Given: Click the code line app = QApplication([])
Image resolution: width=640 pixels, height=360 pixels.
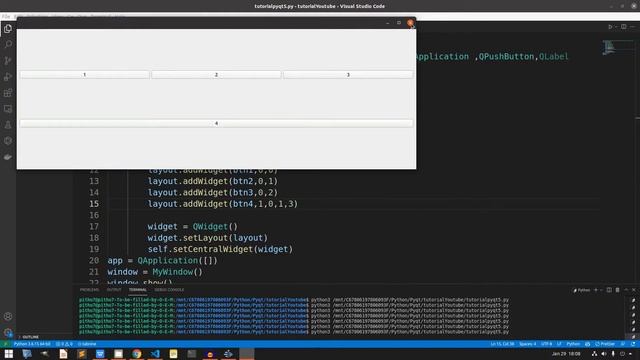Looking at the screenshot, I should (162, 260).
